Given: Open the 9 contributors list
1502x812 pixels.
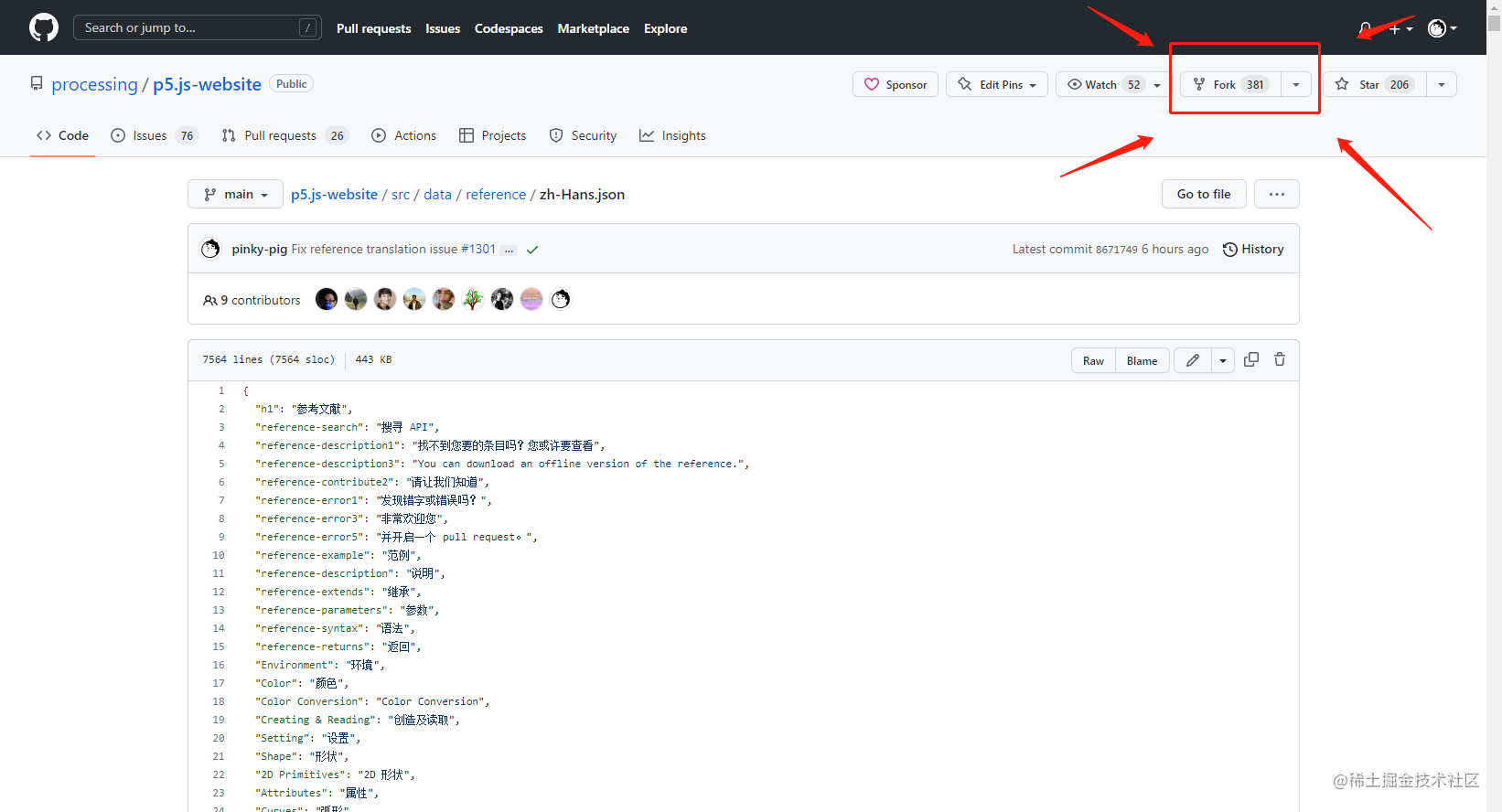Looking at the screenshot, I should pos(252,300).
